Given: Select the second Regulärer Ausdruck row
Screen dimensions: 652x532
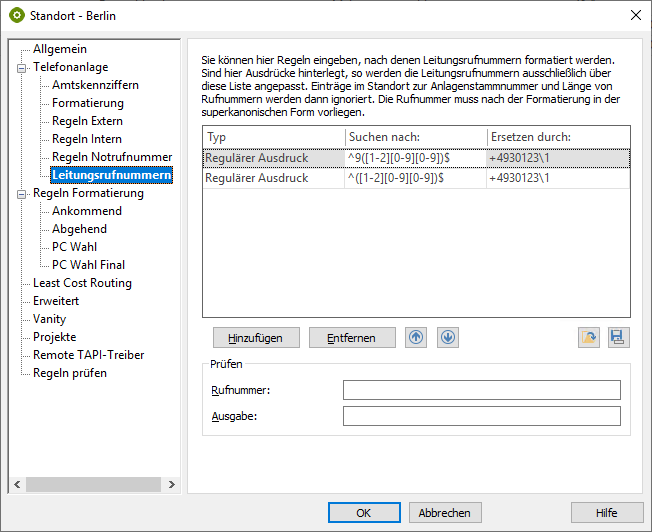Looking at the screenshot, I should coord(416,177).
